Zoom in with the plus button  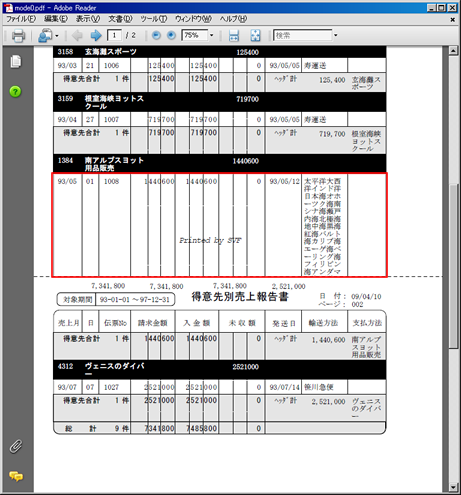click(171, 35)
